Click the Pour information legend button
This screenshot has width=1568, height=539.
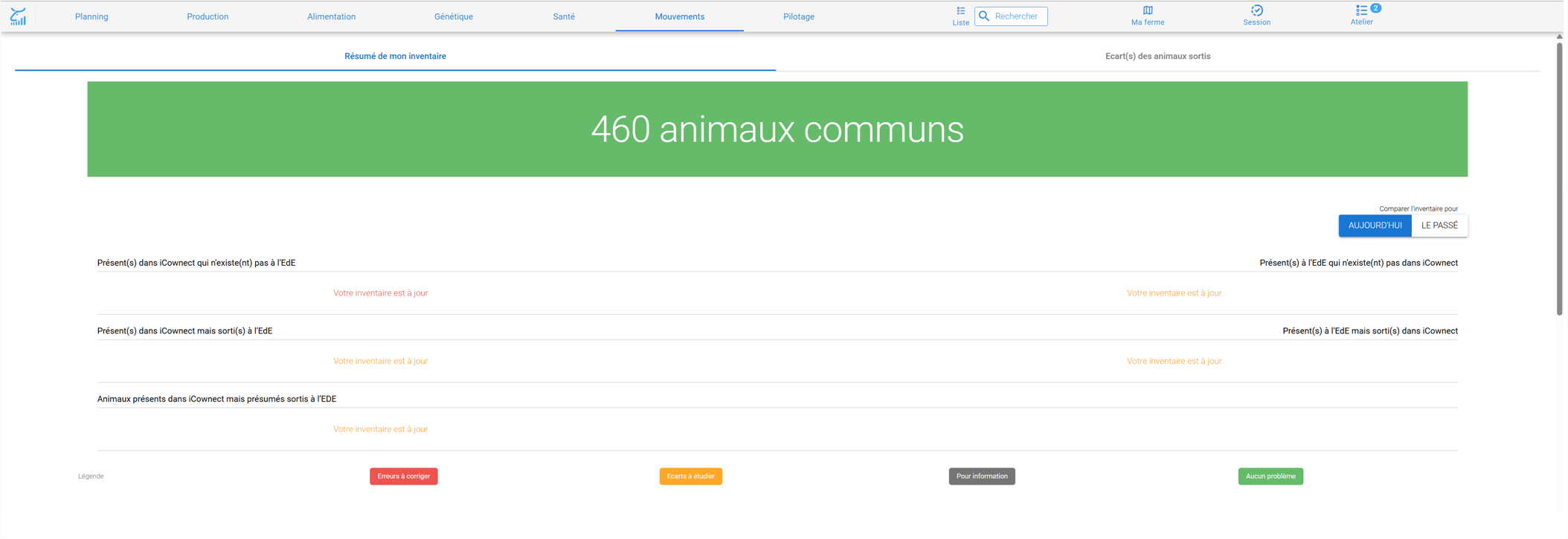[982, 476]
